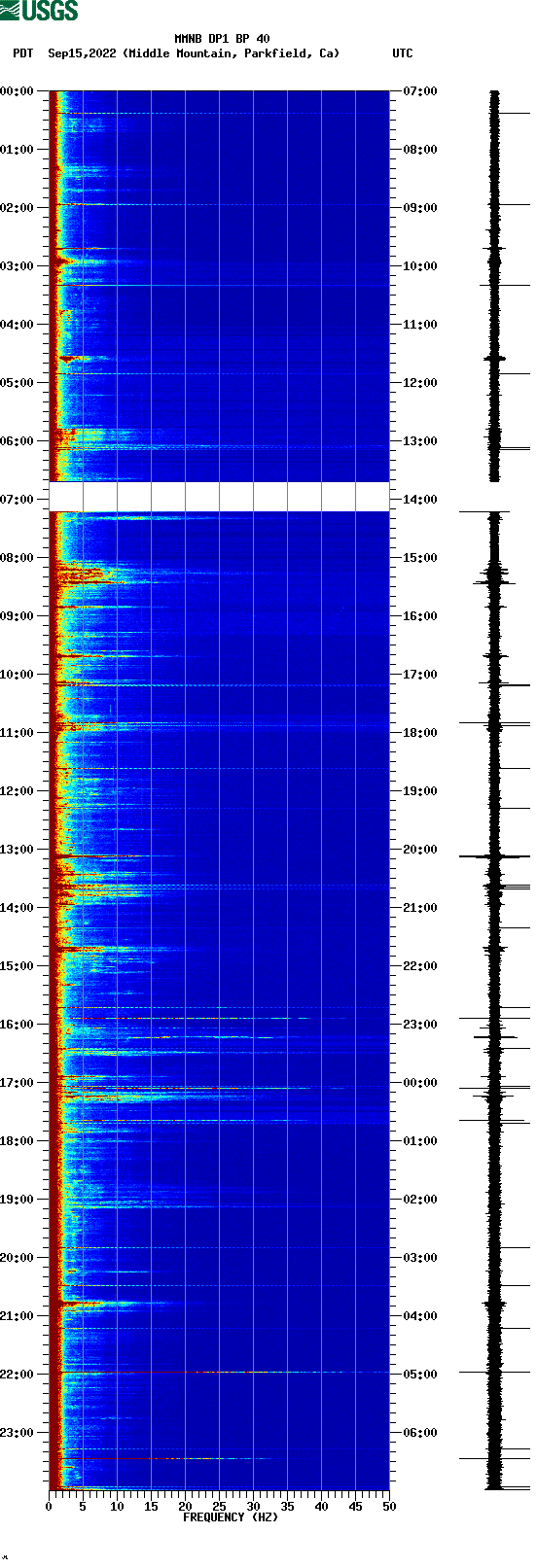Click the 14:00 PDT time label
This screenshot has height=1568, width=537.
(18, 908)
